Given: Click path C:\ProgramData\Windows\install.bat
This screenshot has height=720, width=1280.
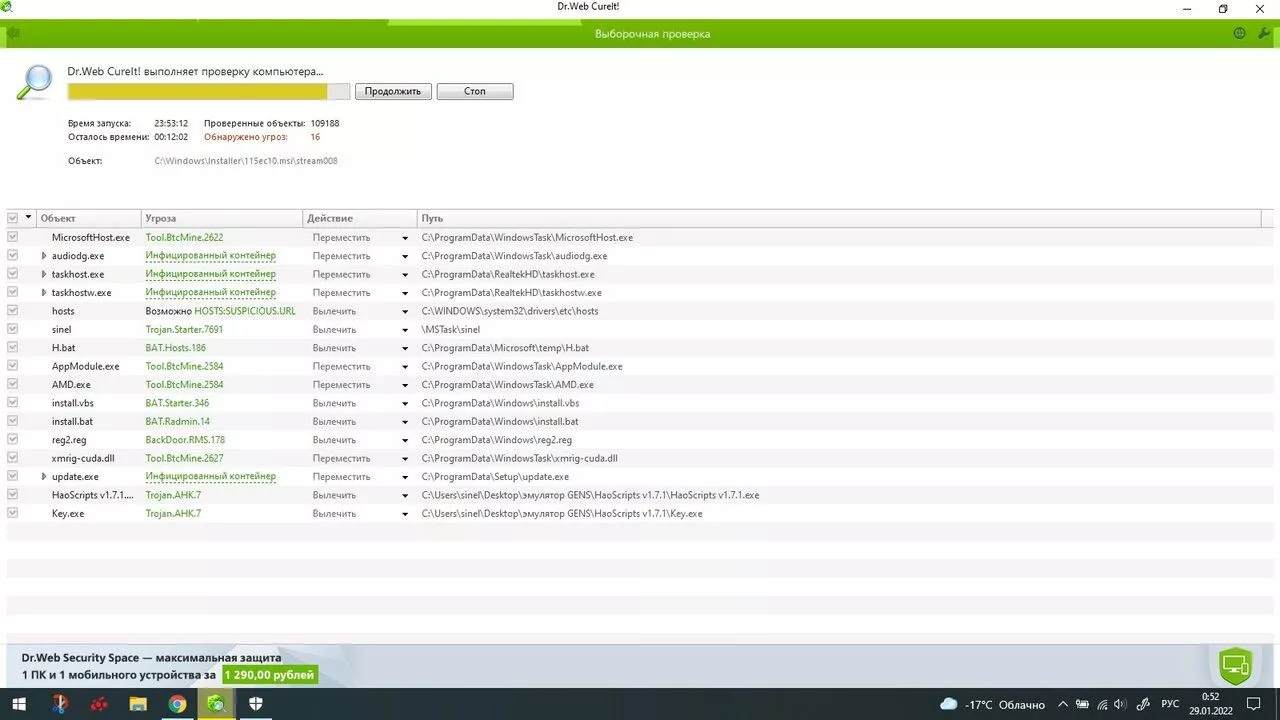Looking at the screenshot, I should [500, 422].
